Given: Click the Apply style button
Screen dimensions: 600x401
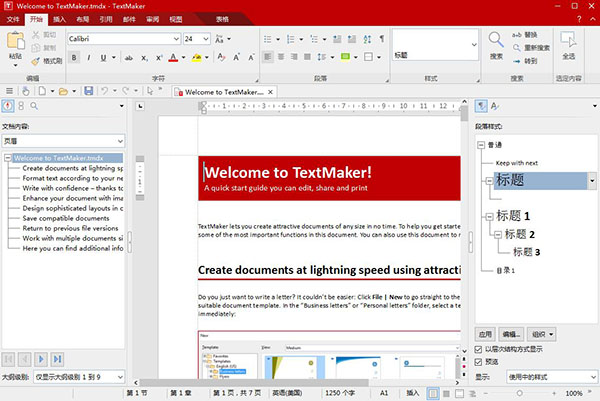Looking at the screenshot, I should point(485,334).
